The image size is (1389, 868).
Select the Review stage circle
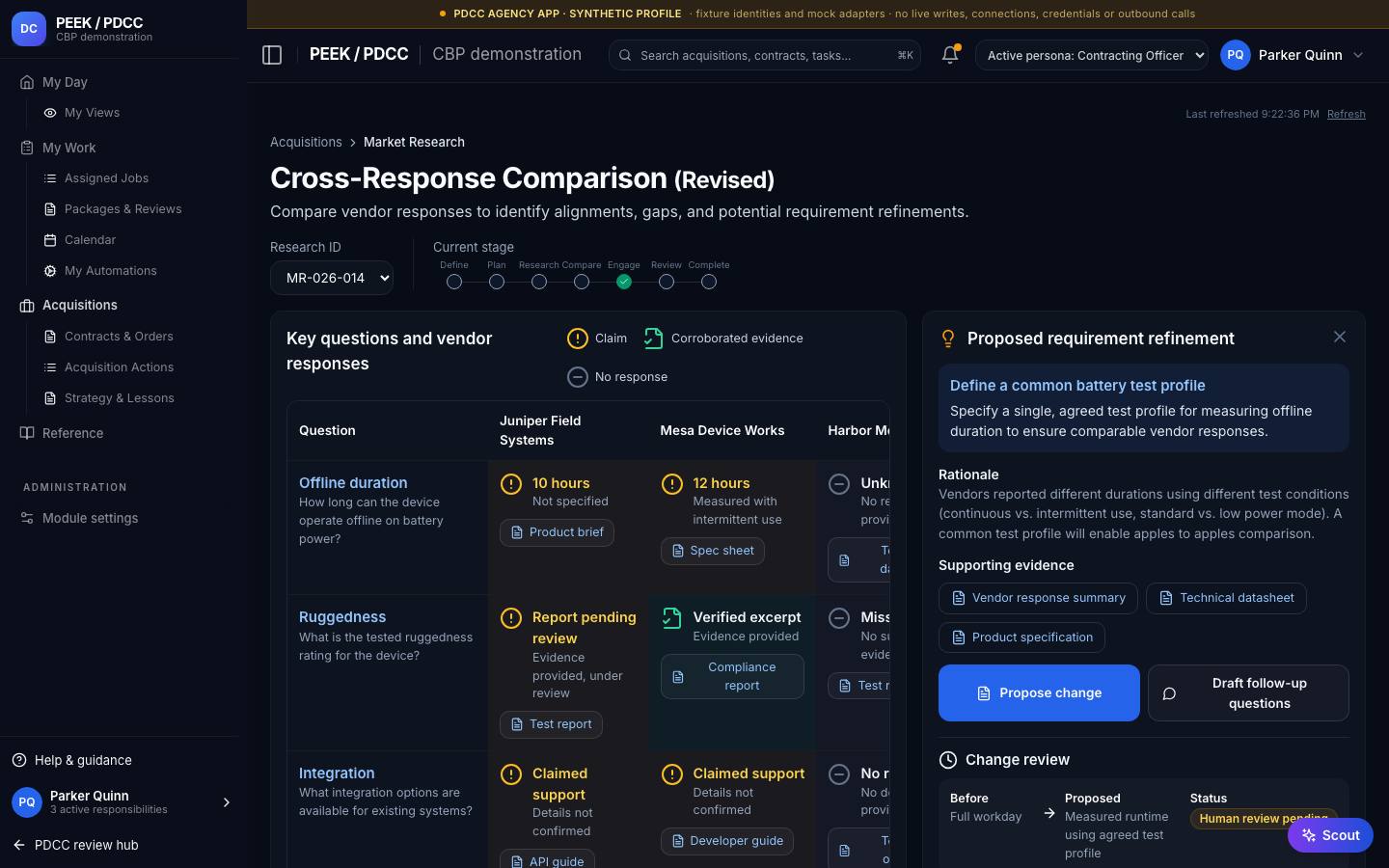pyautogui.click(x=667, y=282)
